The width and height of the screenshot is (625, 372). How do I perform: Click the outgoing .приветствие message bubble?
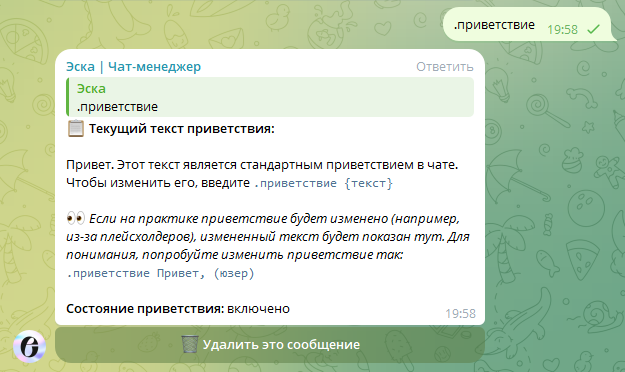point(527,24)
